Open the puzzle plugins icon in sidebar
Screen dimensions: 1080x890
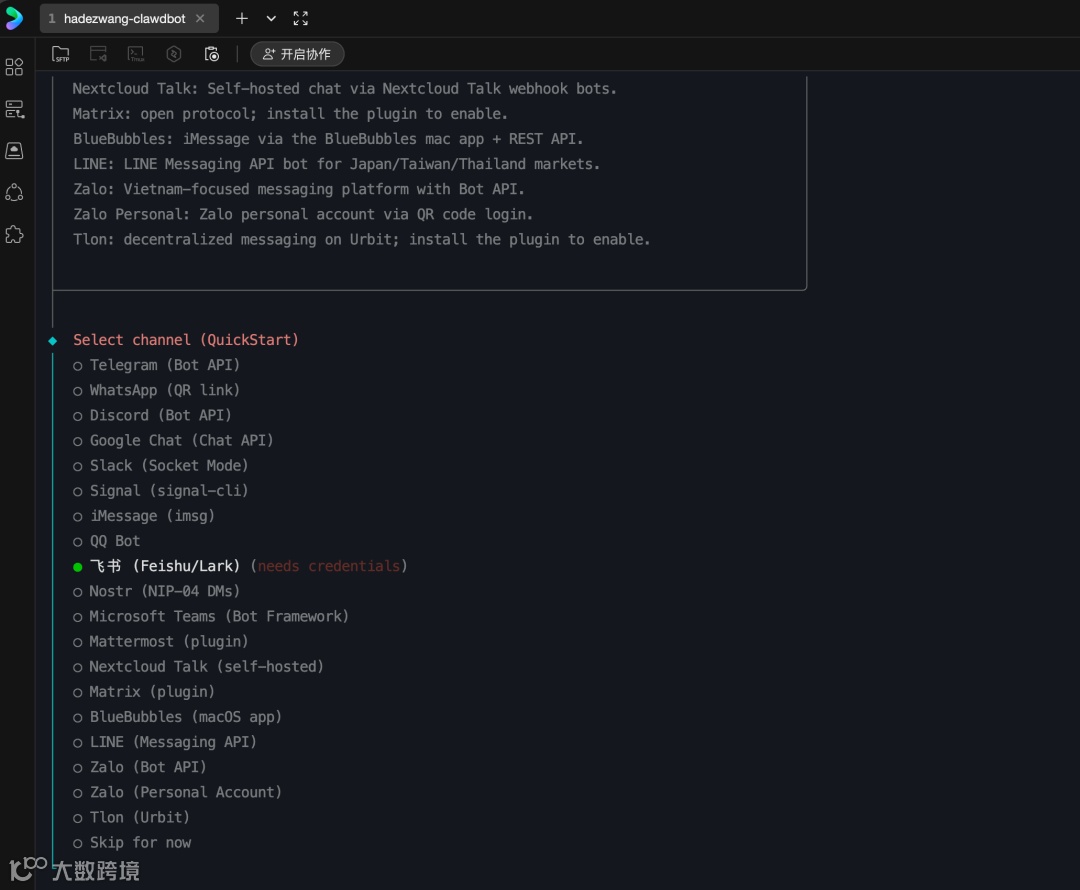coord(14,235)
